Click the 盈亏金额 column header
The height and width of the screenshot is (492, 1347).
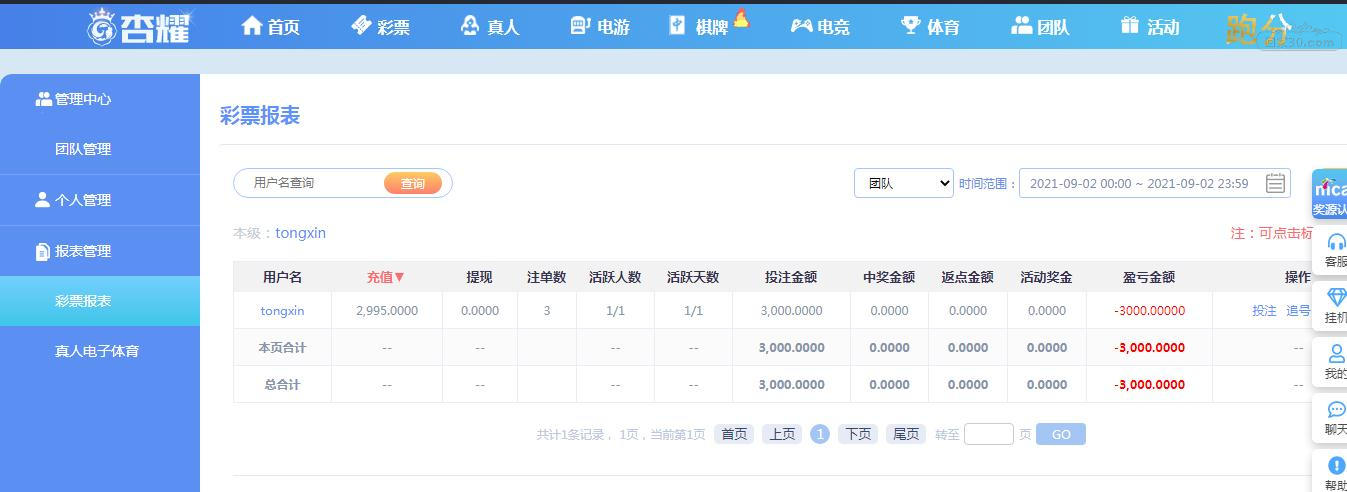(x=1149, y=277)
